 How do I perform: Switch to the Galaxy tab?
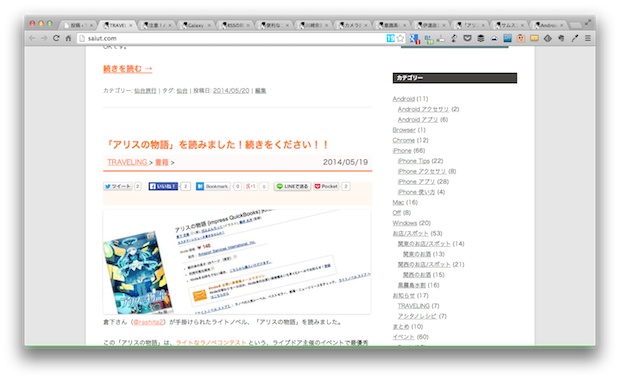pyautogui.click(x=196, y=25)
